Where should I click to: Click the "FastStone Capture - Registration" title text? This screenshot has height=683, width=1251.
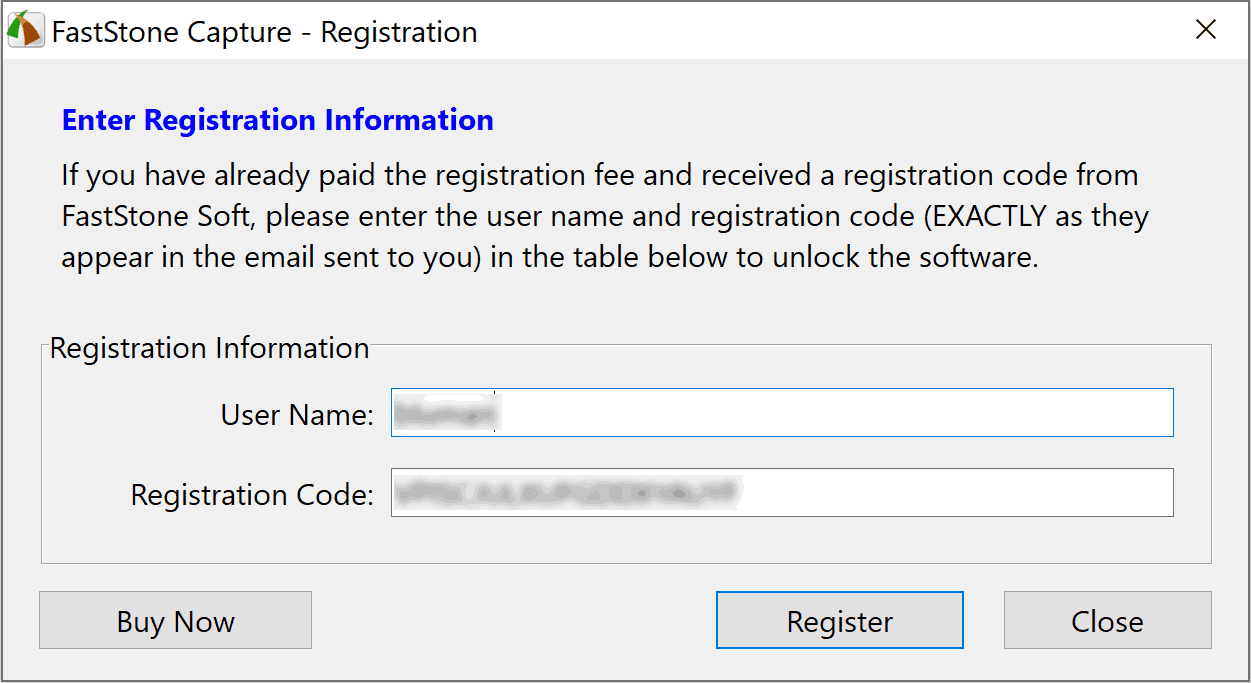coord(264,32)
